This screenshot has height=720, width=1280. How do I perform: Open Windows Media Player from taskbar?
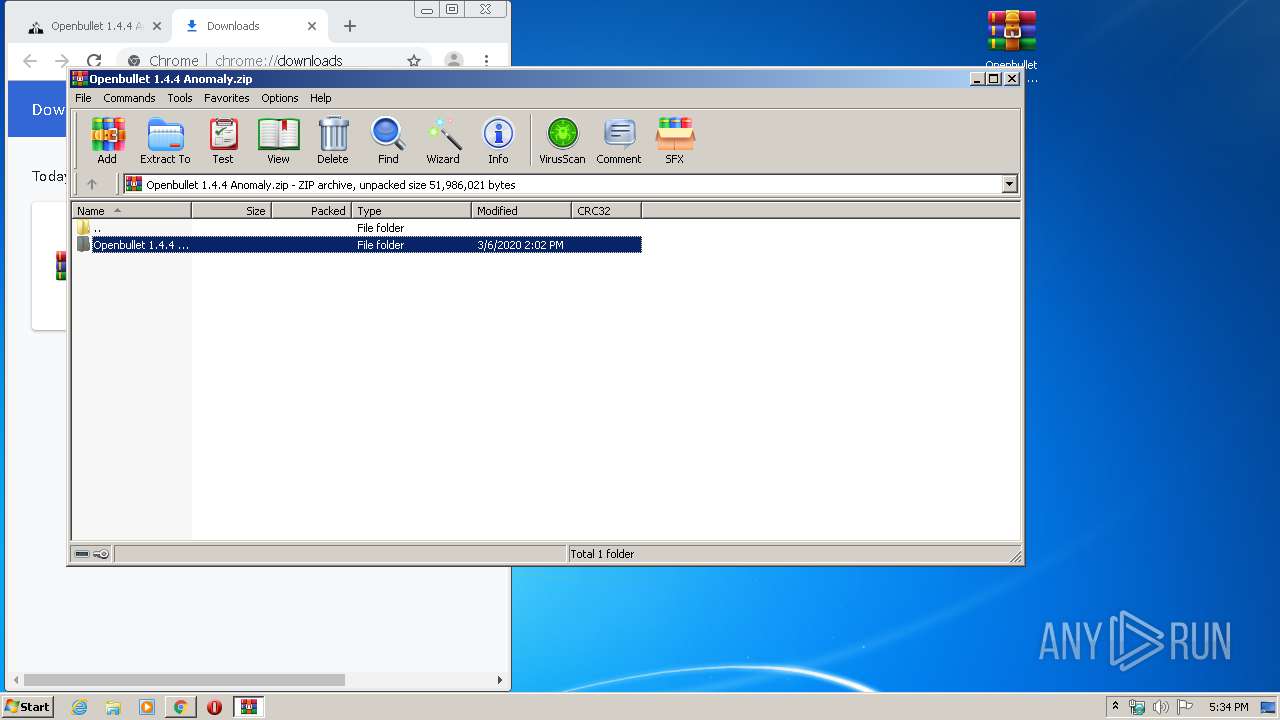(x=147, y=707)
